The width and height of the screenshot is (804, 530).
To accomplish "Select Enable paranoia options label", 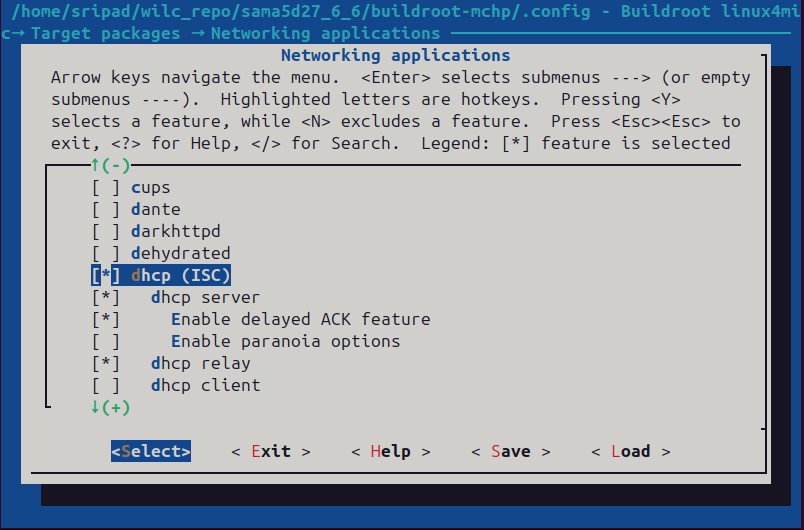I will (x=286, y=342).
